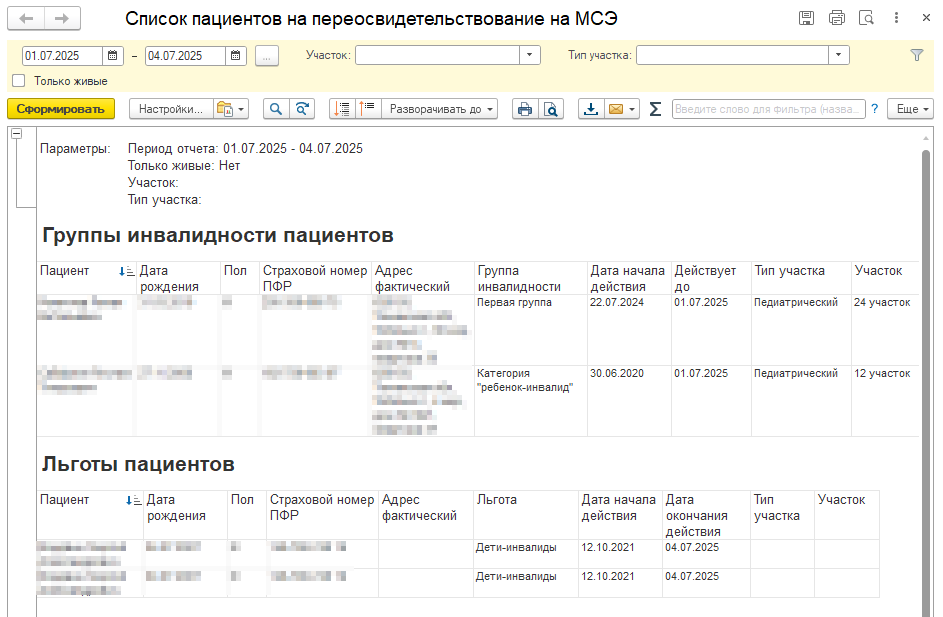Viewport: 943px width, 617px height.
Task: Enable the "Только живые" checkbox
Action: pos(18,81)
